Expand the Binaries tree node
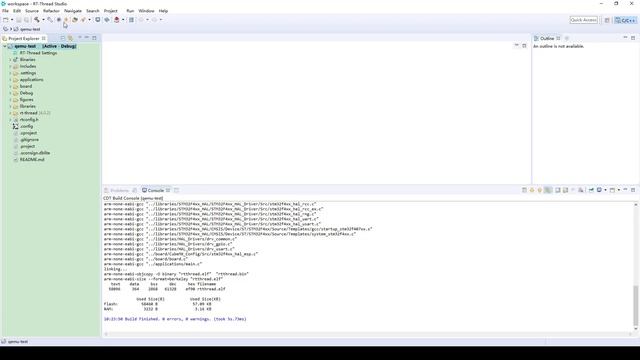The height and width of the screenshot is (360, 640). 10,60
